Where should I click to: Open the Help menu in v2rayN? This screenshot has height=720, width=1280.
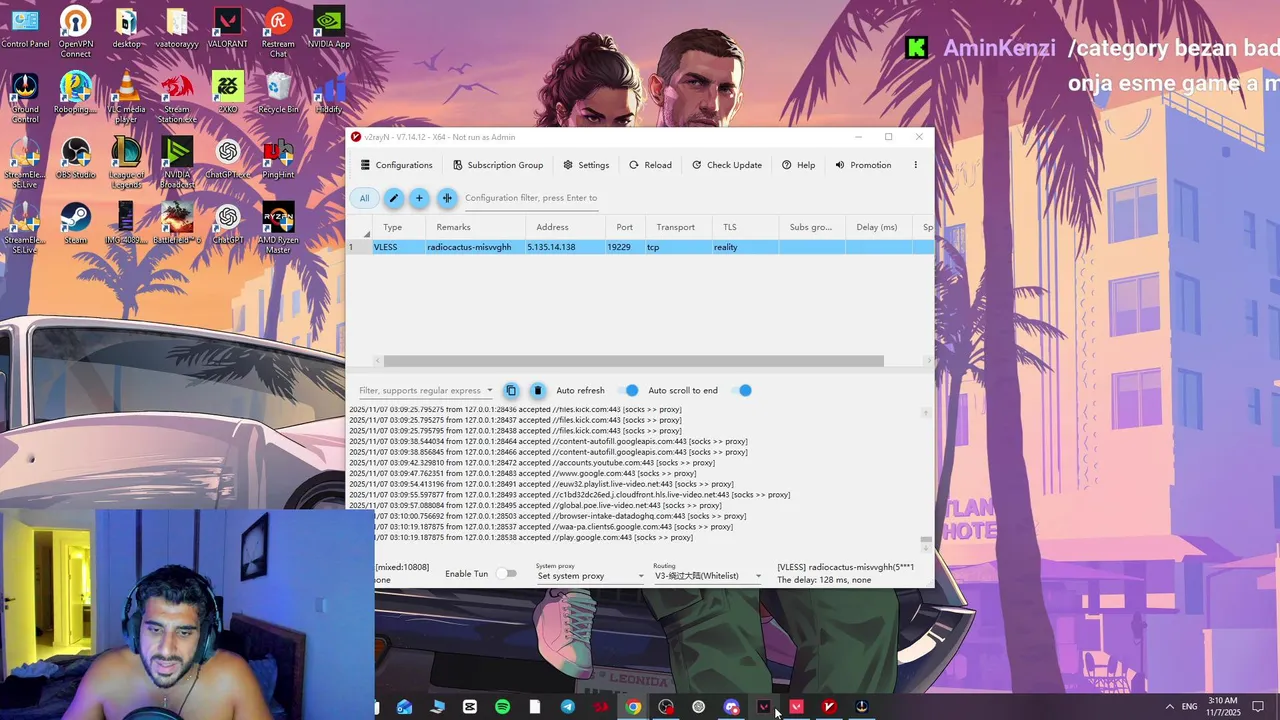coord(798,165)
